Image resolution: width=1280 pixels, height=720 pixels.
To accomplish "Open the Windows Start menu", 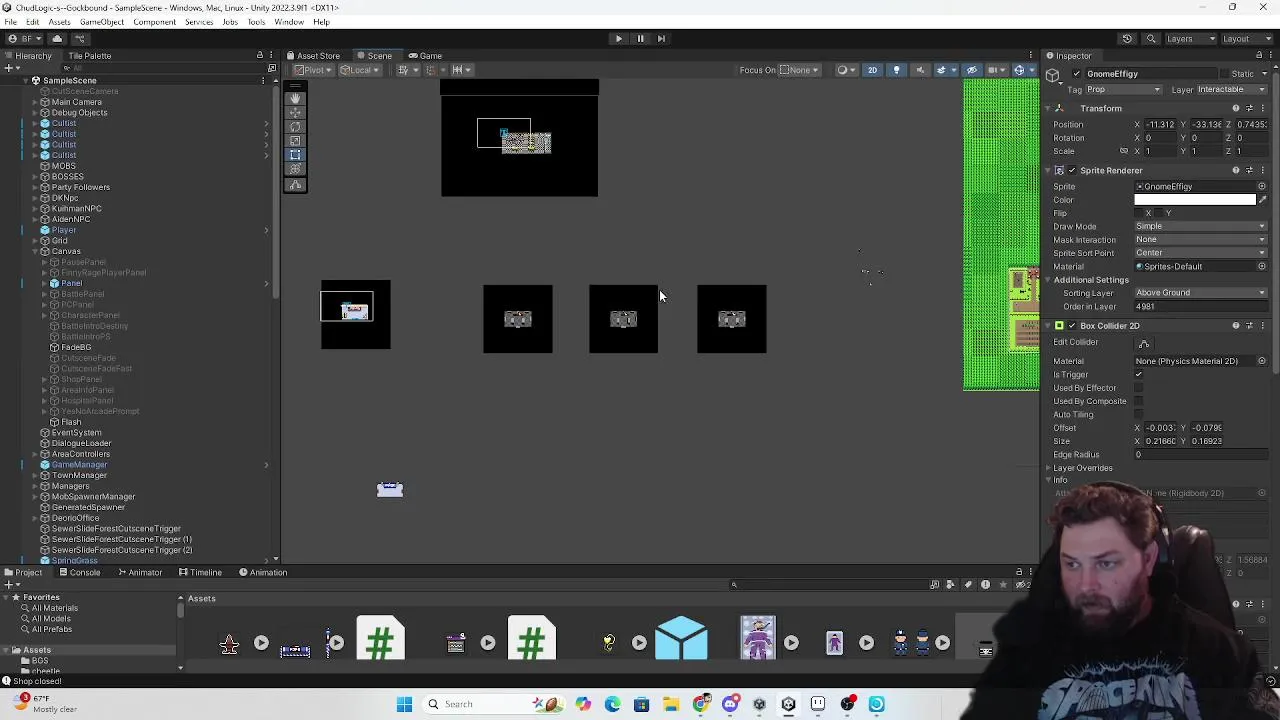I will [404, 704].
